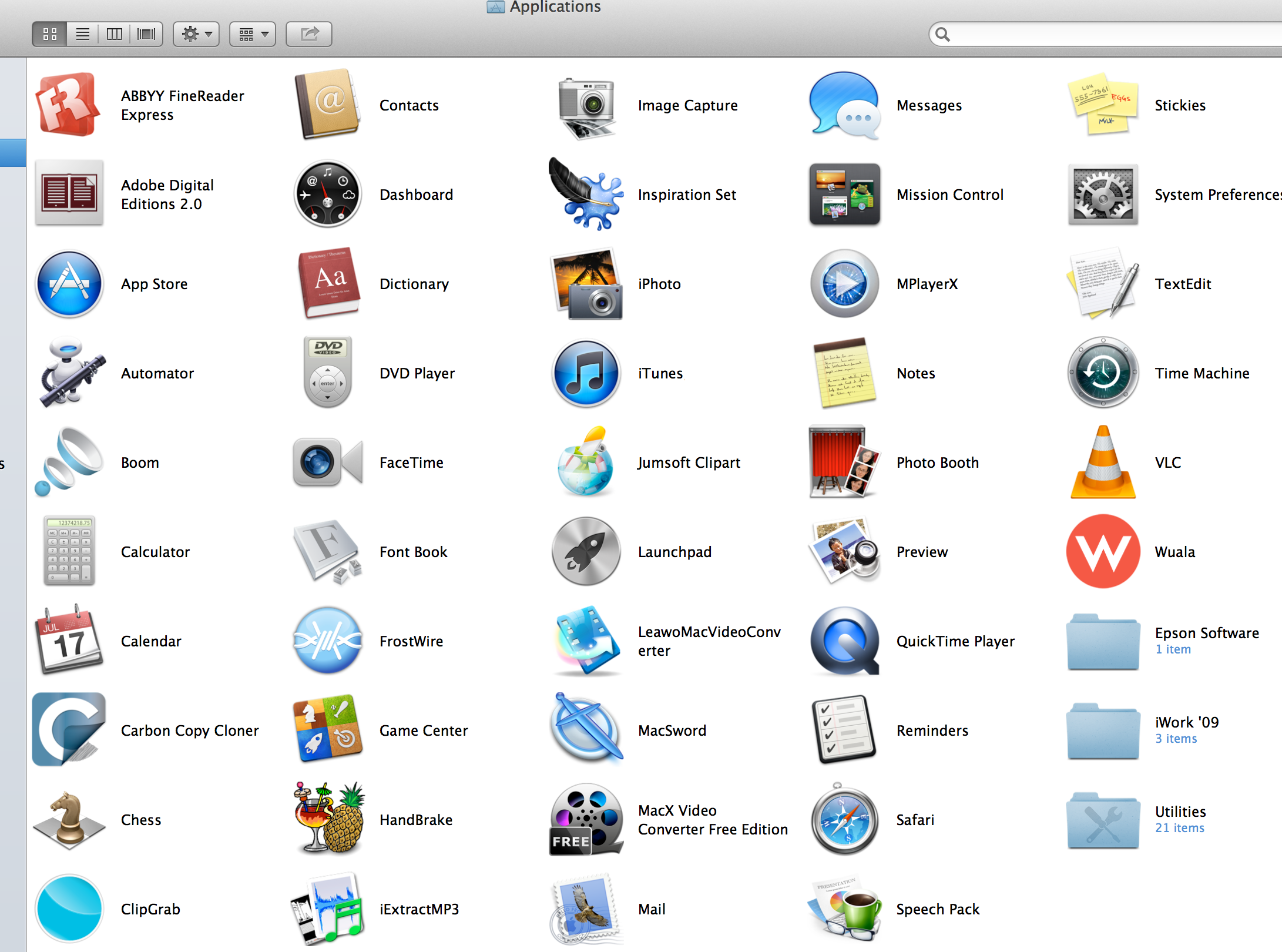Viewport: 1282px width, 952px height.
Task: Select the HandBrake pineapple icon
Action: pos(329,818)
